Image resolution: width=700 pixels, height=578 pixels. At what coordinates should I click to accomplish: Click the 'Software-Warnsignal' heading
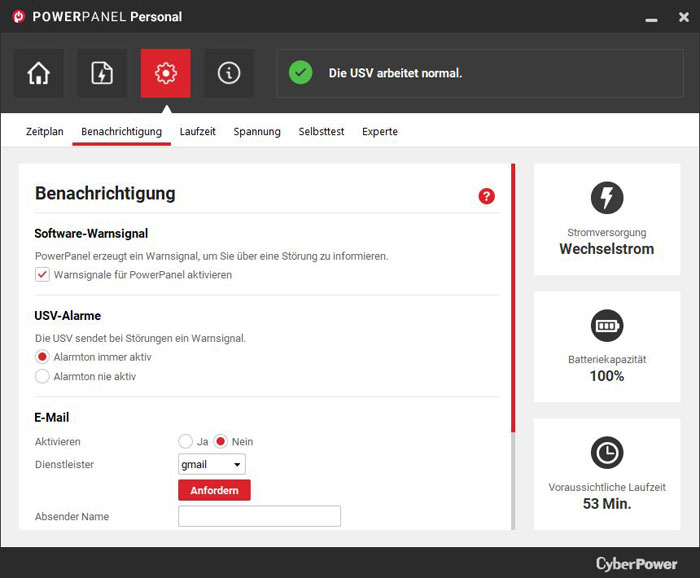(x=91, y=233)
